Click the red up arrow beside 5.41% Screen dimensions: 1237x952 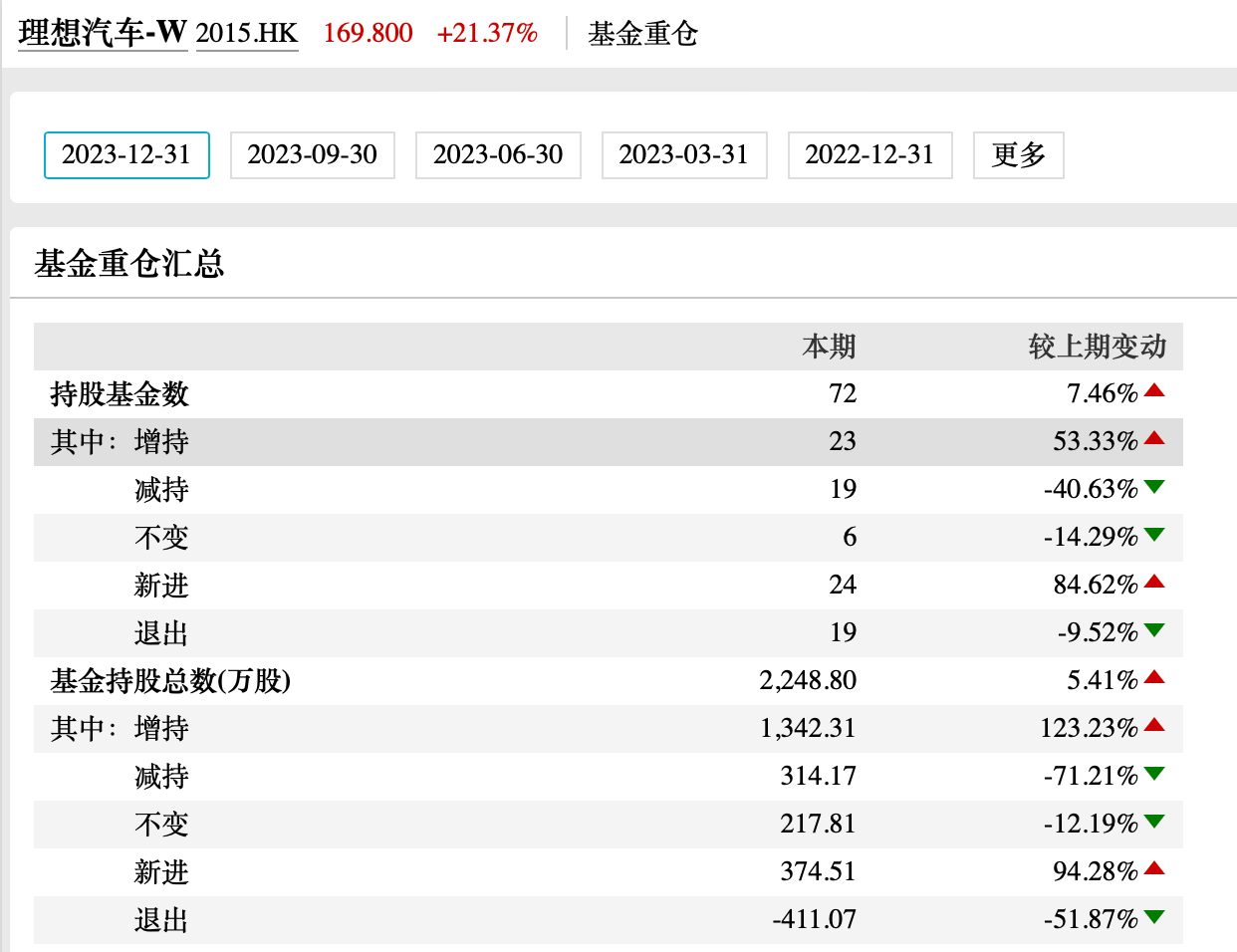tap(1154, 677)
